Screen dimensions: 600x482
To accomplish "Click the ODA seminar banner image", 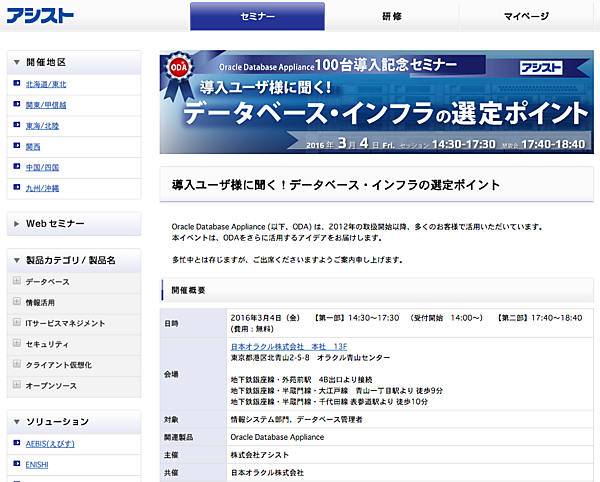I will (x=377, y=102).
